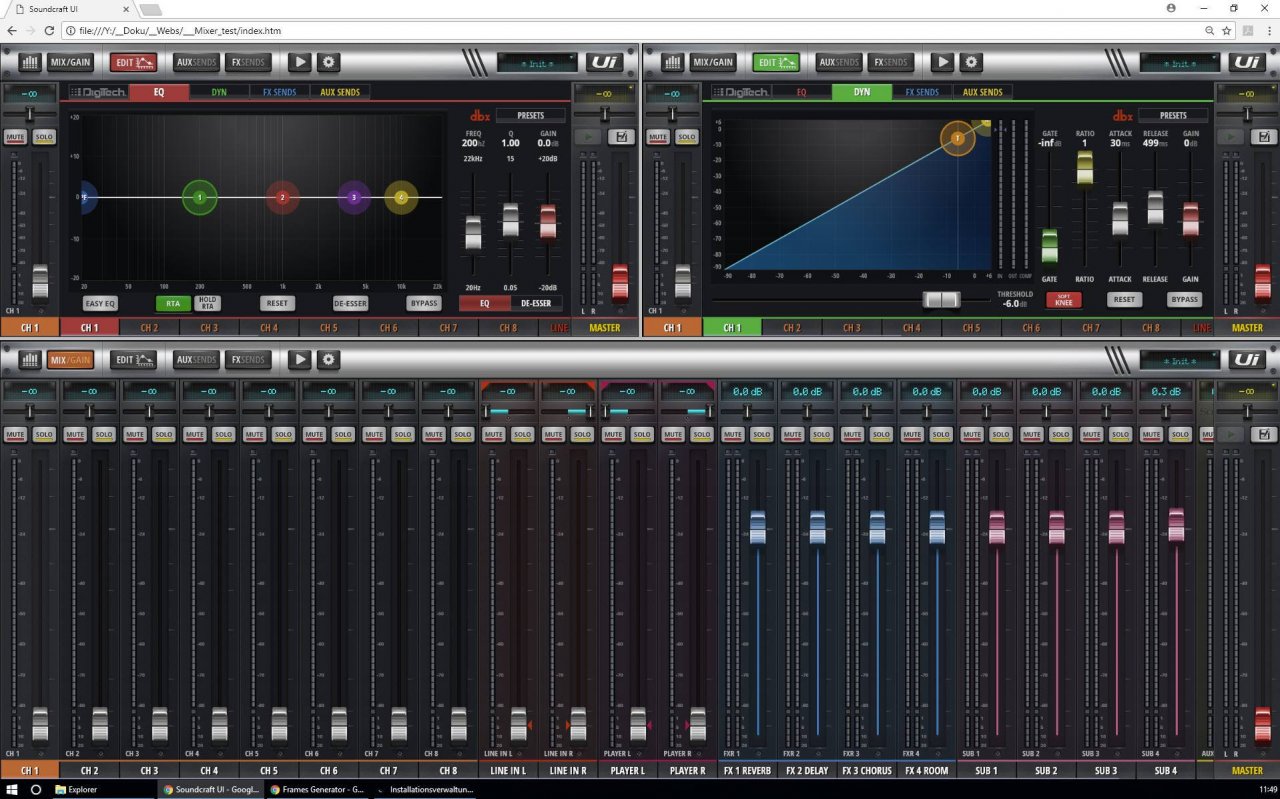Open dbx PRESETS in DYN panel

(x=1173, y=115)
